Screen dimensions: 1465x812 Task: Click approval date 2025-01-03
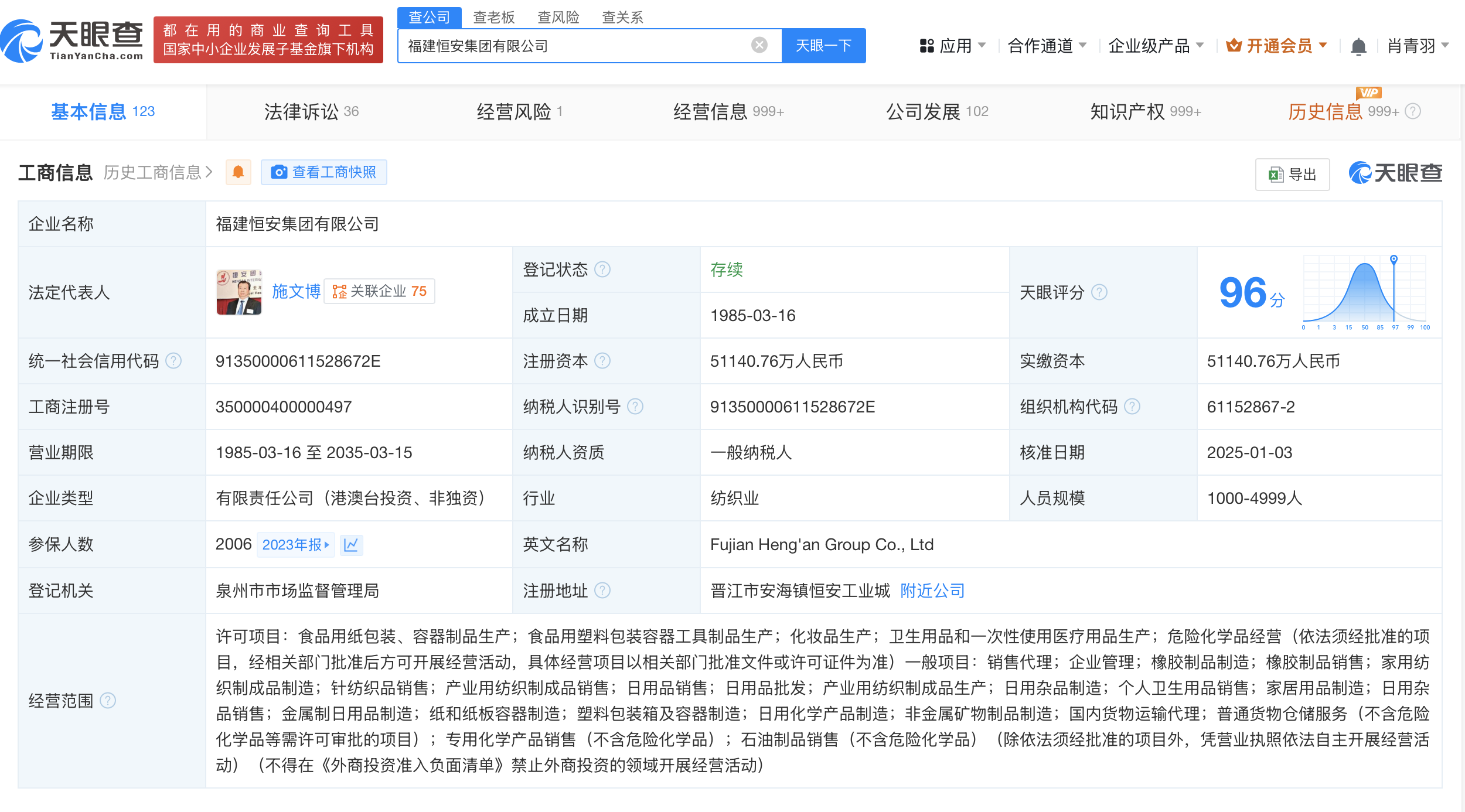[1249, 452]
